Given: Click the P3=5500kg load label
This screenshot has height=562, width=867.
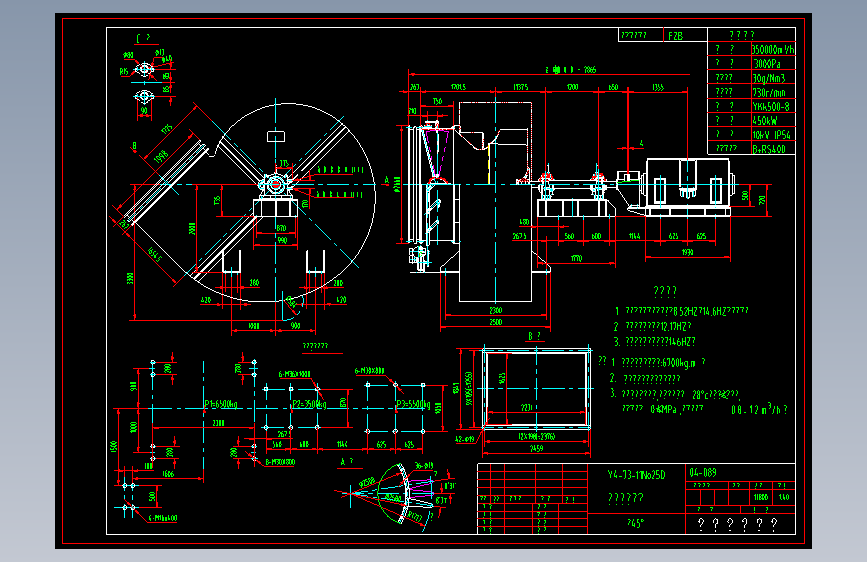Looking at the screenshot, I should point(413,404).
